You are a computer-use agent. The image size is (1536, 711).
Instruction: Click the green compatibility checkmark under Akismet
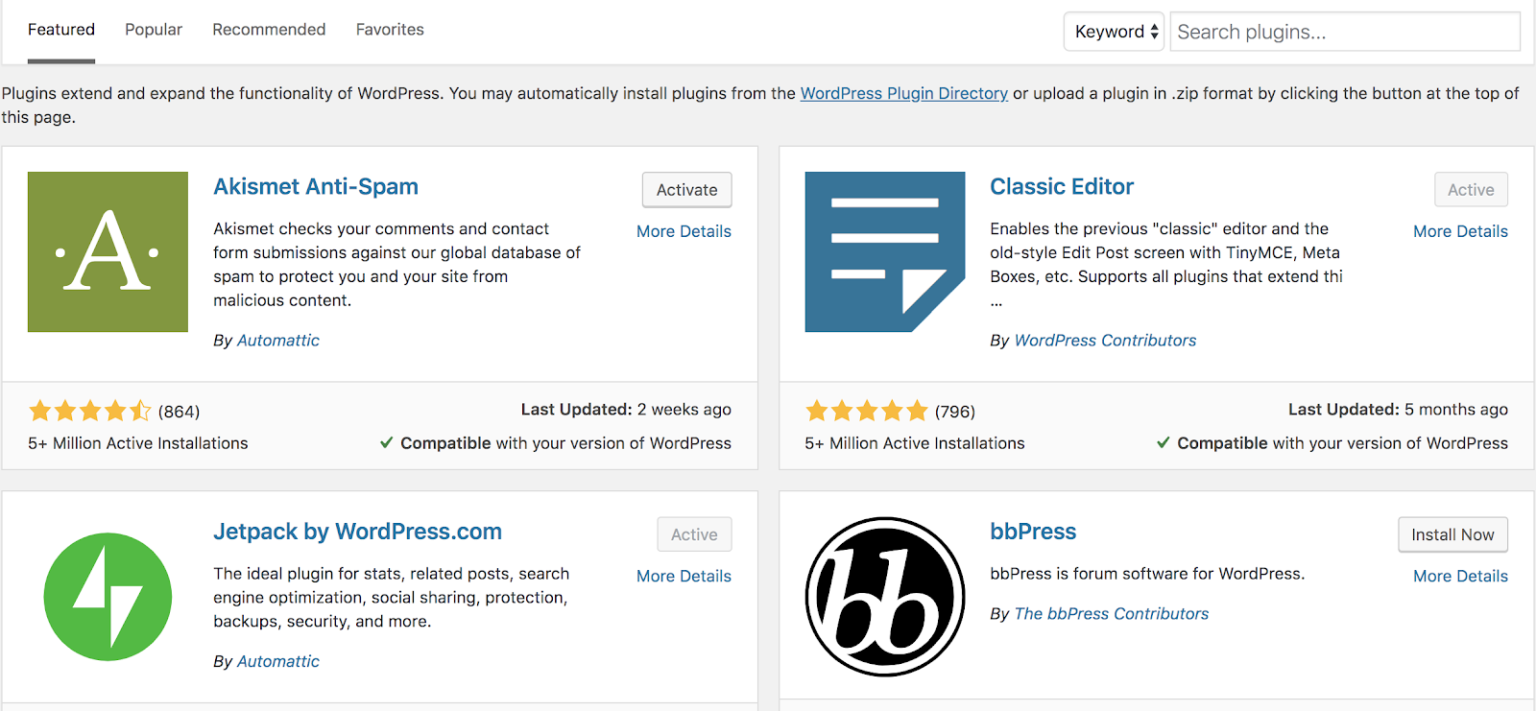(x=386, y=443)
